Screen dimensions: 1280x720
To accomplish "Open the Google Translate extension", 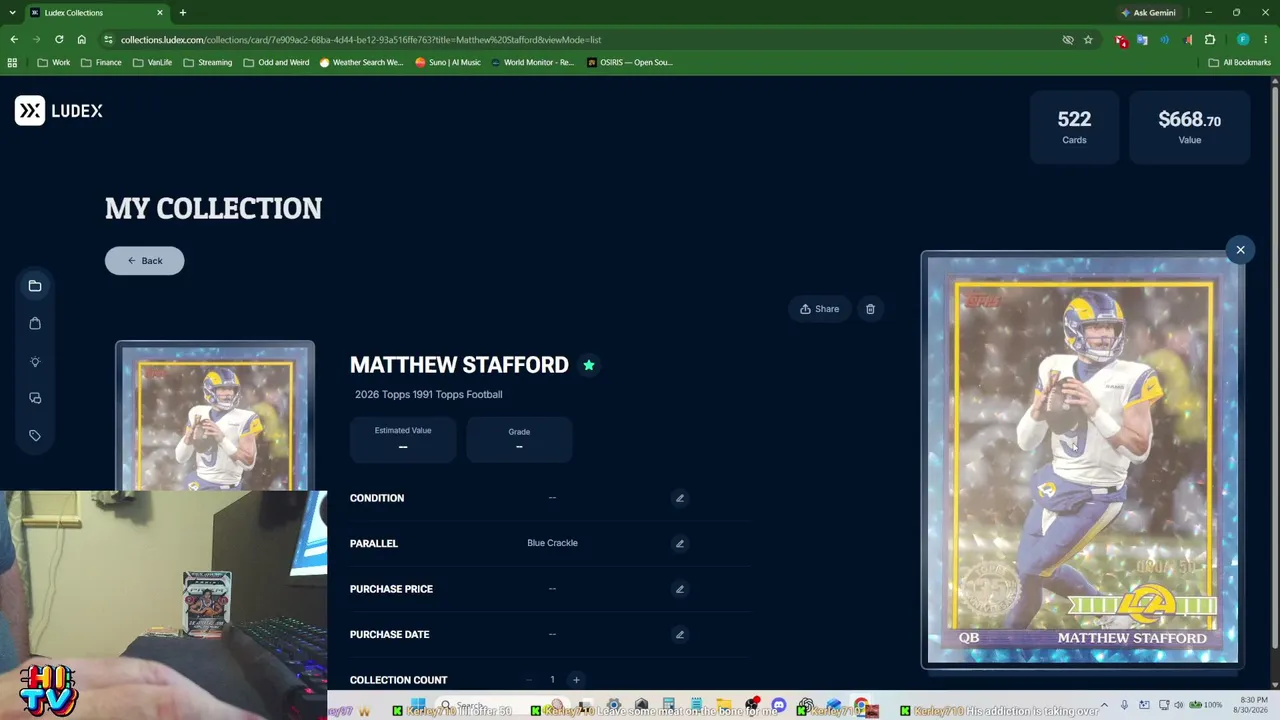I will coord(1142,40).
